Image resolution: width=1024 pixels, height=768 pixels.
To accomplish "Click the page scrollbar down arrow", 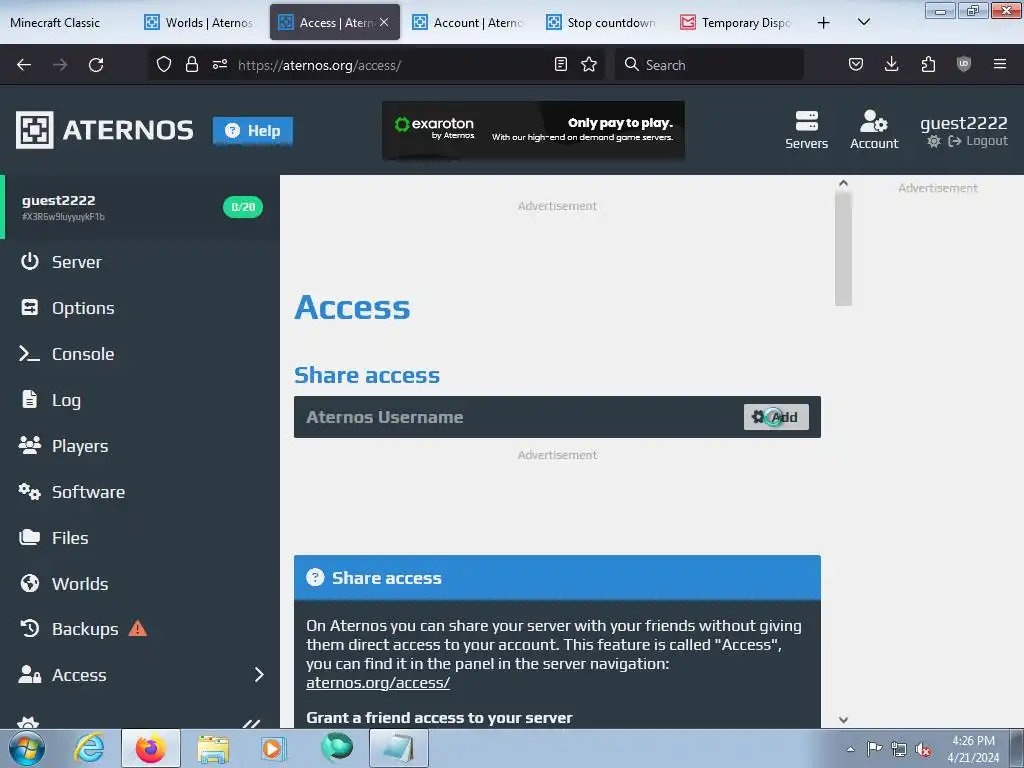I will click(843, 720).
